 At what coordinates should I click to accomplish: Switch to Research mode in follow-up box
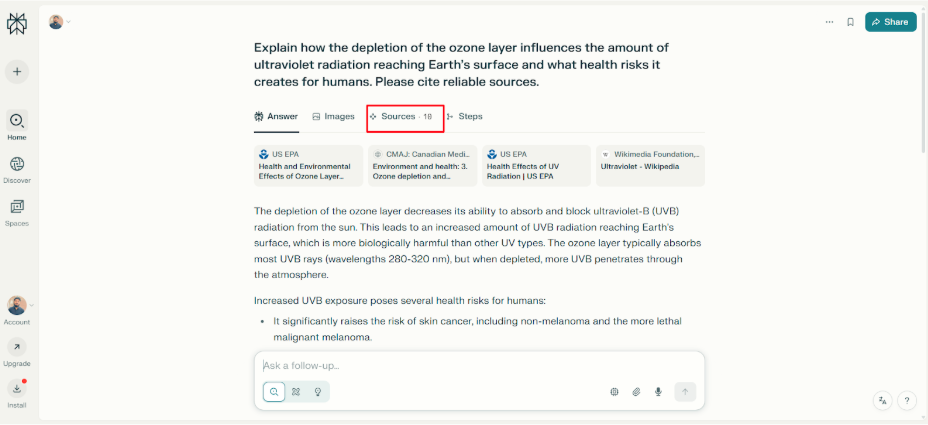pos(296,392)
